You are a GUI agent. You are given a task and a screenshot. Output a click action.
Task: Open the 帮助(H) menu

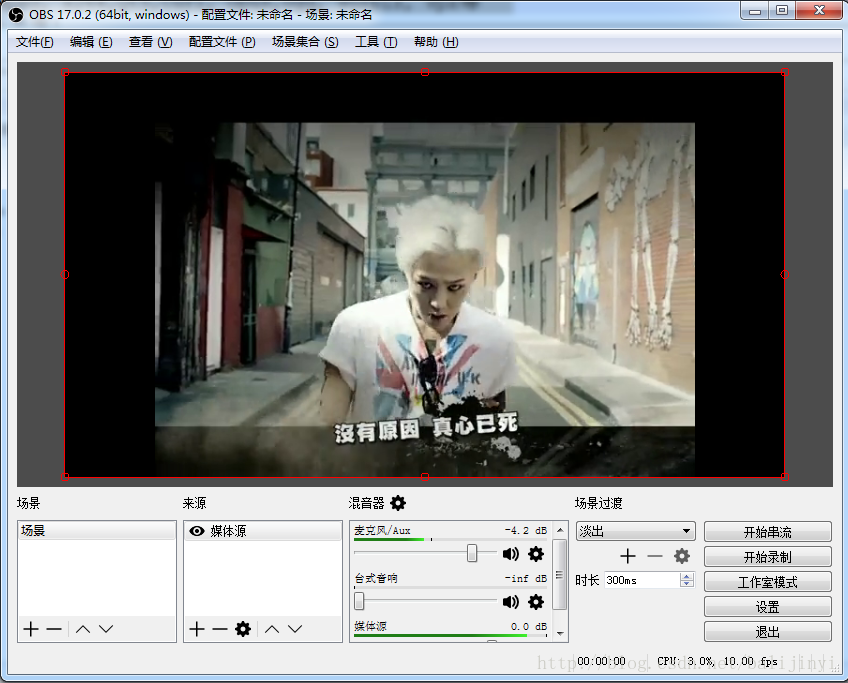pos(436,42)
